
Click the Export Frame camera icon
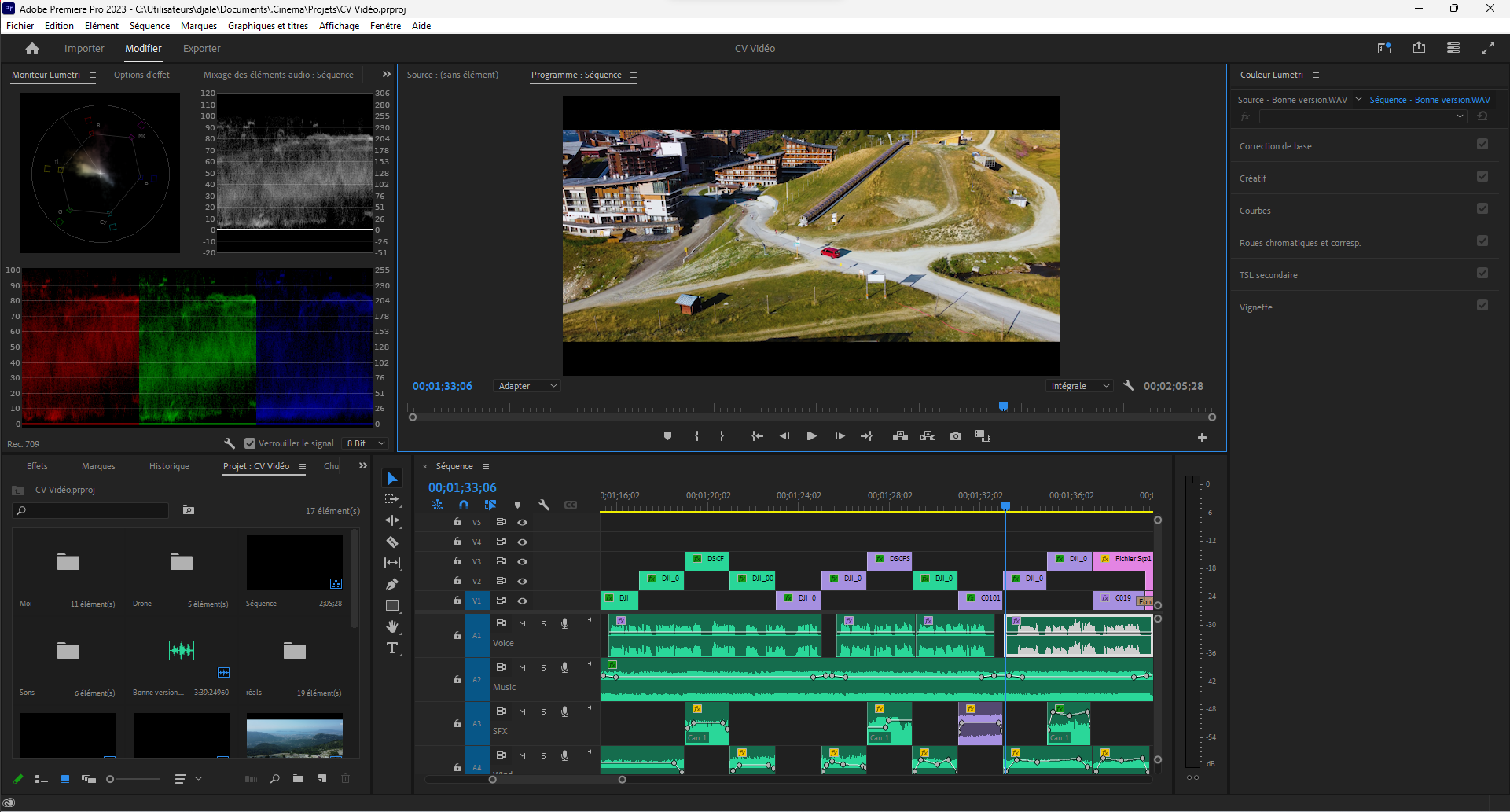pyautogui.click(x=956, y=436)
